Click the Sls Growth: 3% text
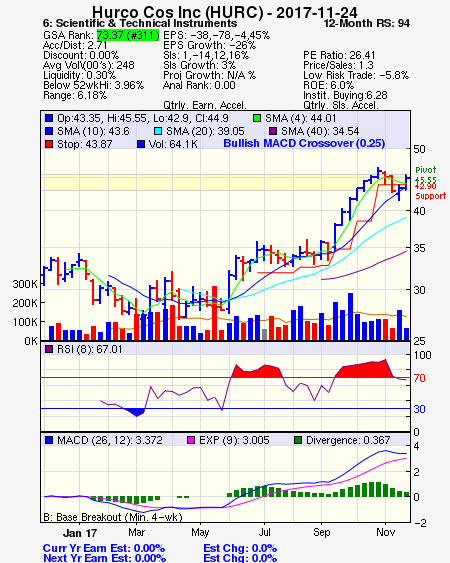The height and width of the screenshot is (563, 450). pos(200,65)
